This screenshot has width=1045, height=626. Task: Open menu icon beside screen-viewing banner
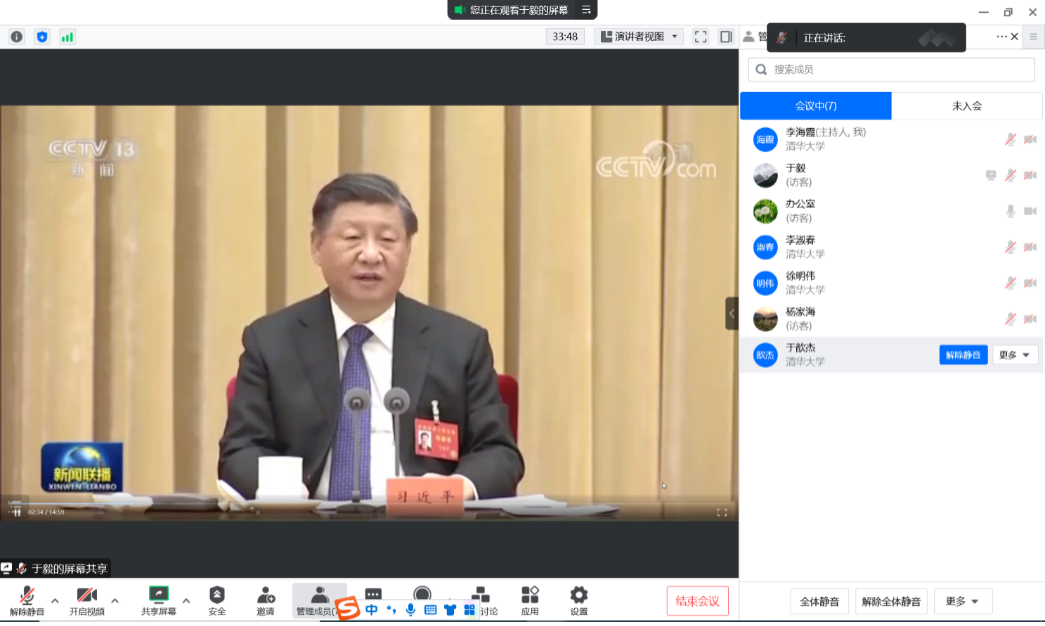pos(586,10)
